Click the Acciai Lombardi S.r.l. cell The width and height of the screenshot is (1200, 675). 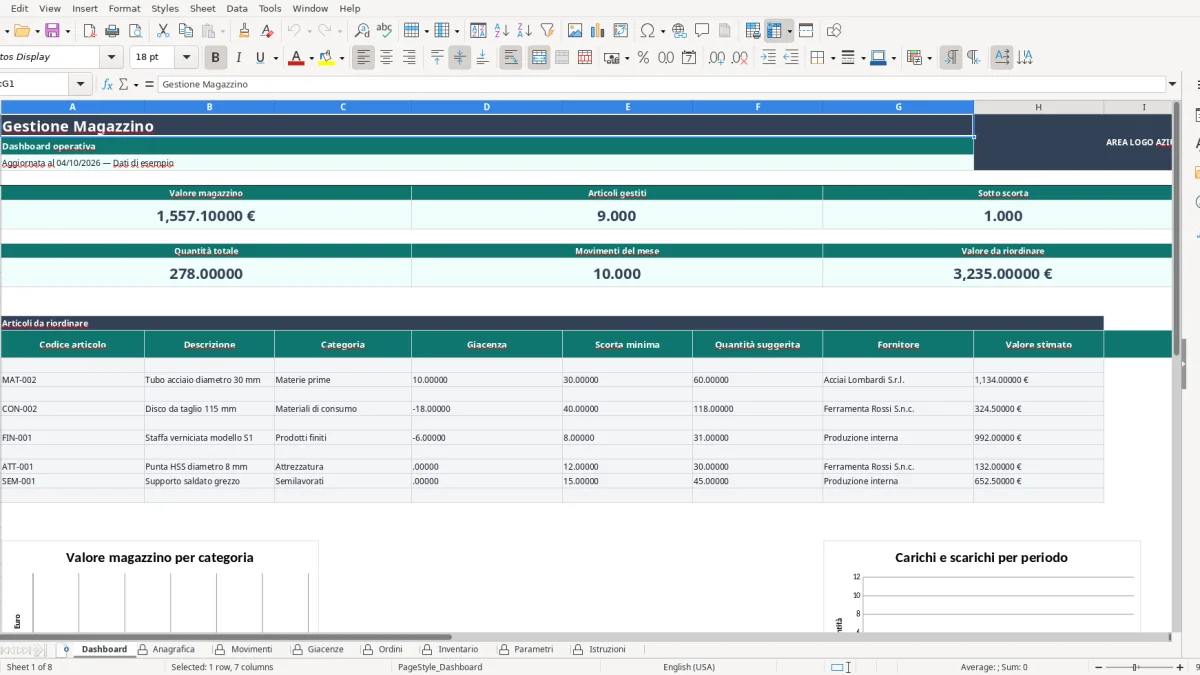pyautogui.click(x=897, y=380)
